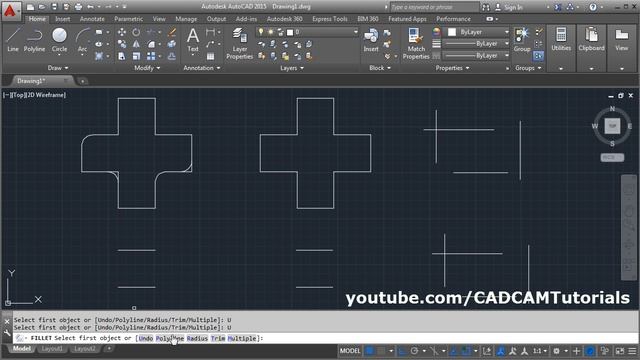Toggle layer on/off lightbulb icon

pyautogui.click(x=260, y=32)
